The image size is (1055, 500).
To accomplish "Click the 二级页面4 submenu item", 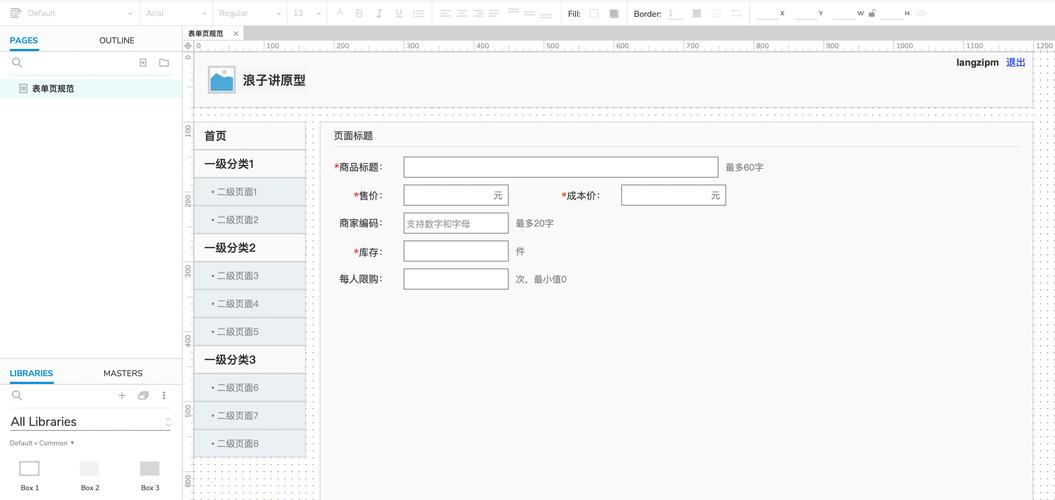I will [x=250, y=303].
